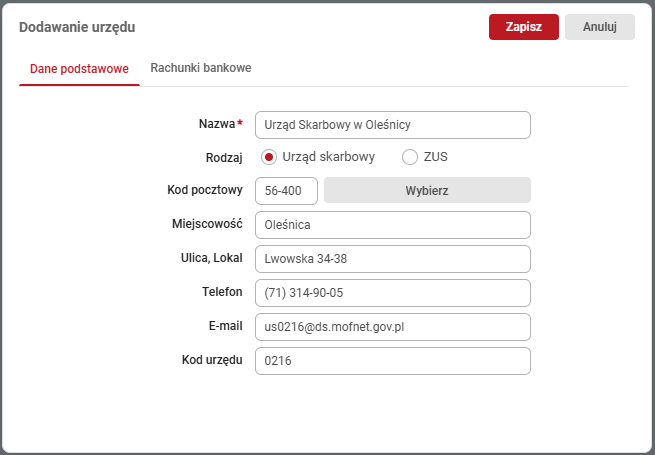Save the office with the Zapisz button
The height and width of the screenshot is (455, 655).
point(523,27)
